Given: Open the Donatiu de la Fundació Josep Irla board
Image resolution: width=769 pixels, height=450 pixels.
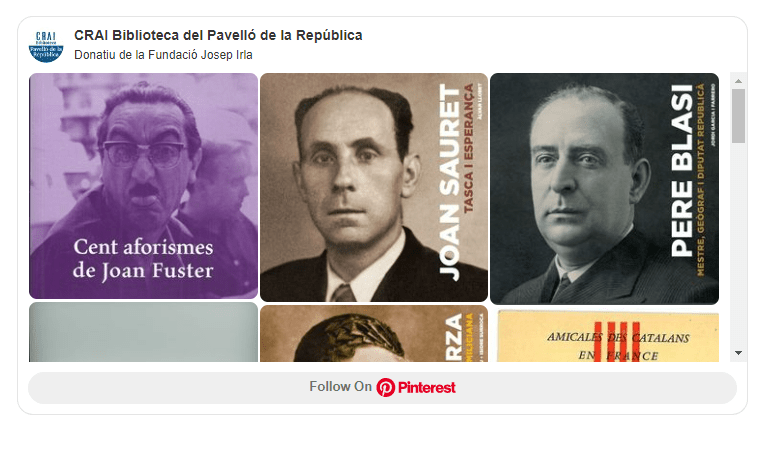Looking at the screenshot, I should click(x=163, y=55).
